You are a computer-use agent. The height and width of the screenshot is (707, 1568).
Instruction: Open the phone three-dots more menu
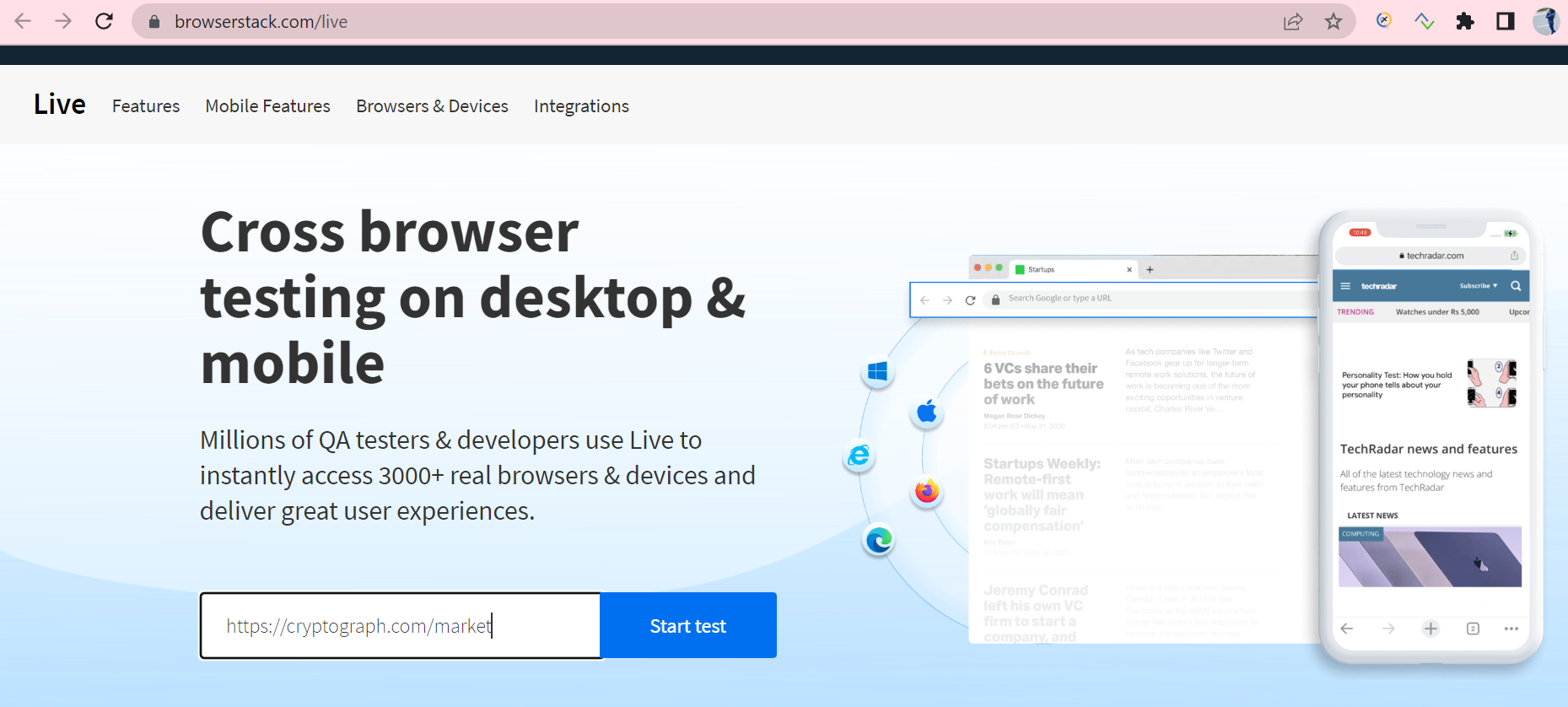(1511, 629)
